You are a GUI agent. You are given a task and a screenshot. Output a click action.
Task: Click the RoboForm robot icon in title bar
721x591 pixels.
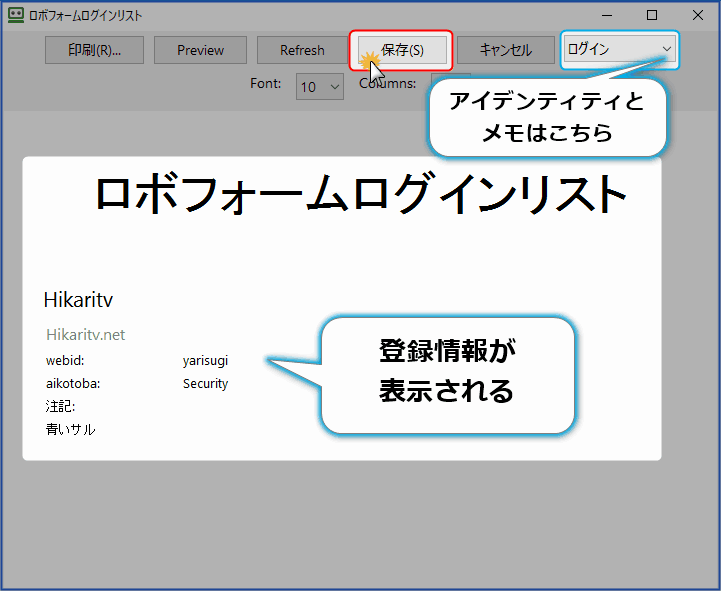[16, 15]
